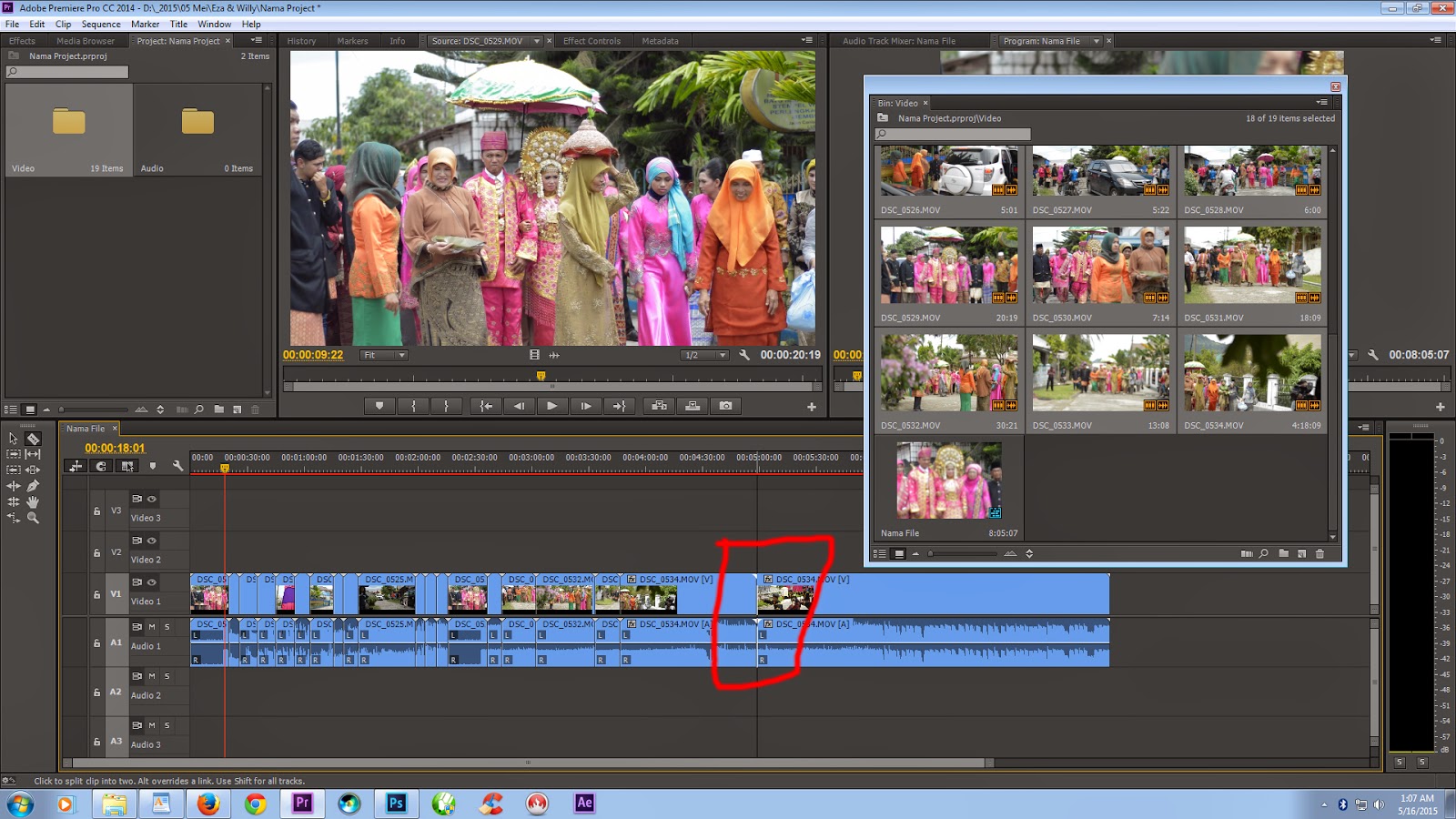Select the Zoom tool
Image resolution: width=1456 pixels, height=819 pixels.
33,518
